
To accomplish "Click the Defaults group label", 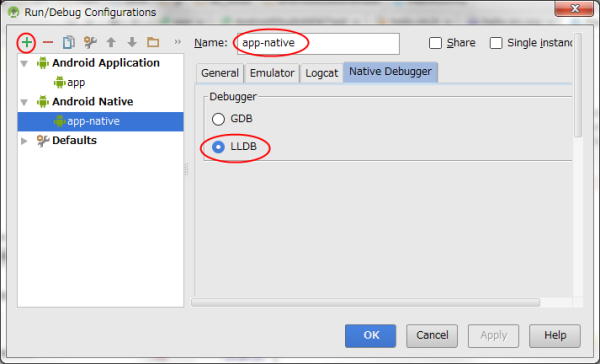I will 74,140.
